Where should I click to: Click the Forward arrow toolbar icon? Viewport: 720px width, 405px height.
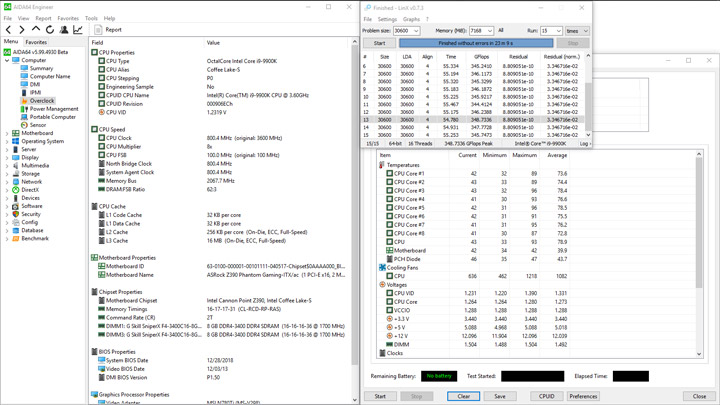pos(22,30)
